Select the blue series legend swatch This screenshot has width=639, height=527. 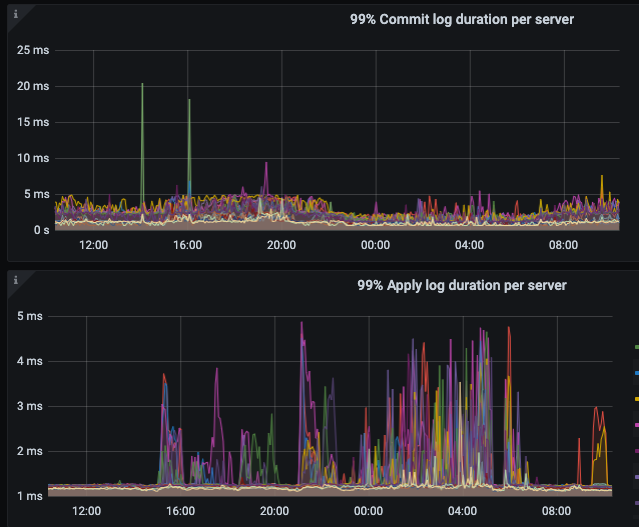pyautogui.click(x=636, y=374)
